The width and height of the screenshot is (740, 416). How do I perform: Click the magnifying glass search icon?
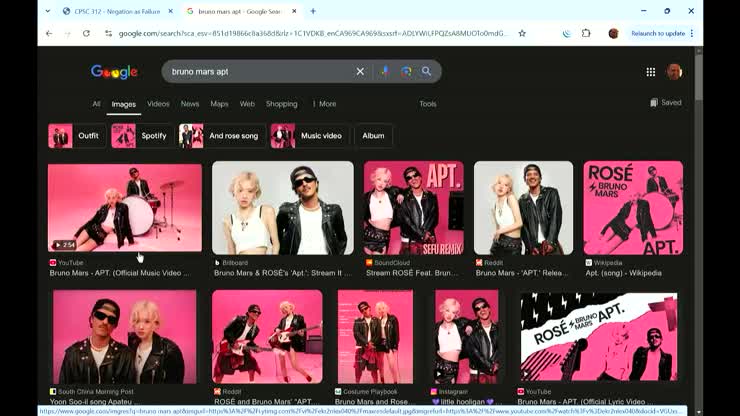click(426, 72)
